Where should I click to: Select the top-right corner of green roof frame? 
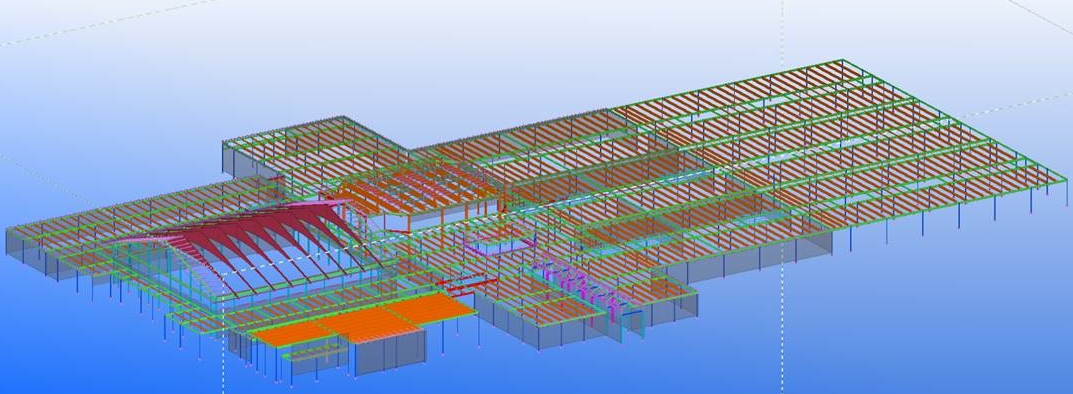[842, 62]
